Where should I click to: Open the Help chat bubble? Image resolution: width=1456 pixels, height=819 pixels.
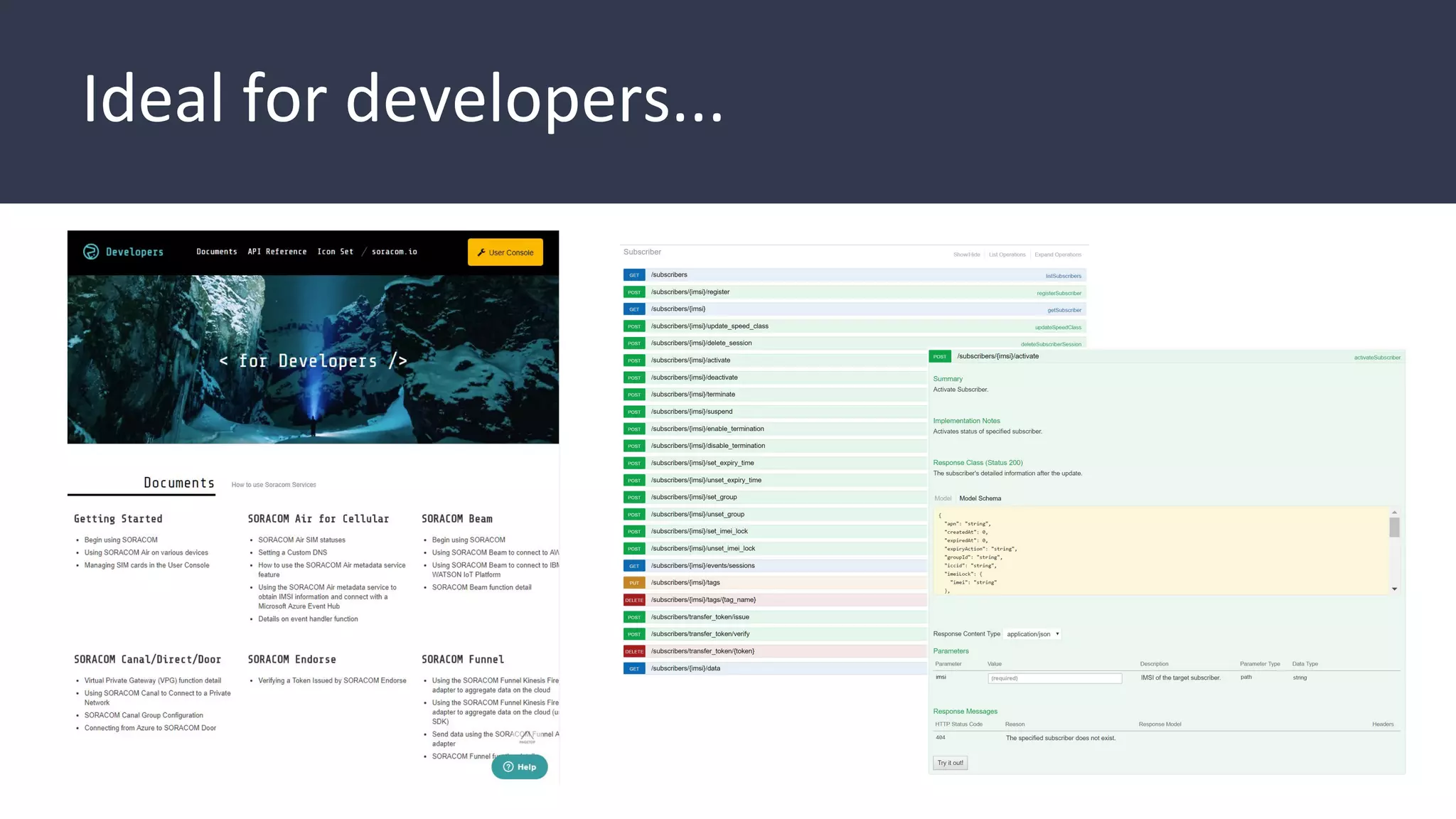519,766
